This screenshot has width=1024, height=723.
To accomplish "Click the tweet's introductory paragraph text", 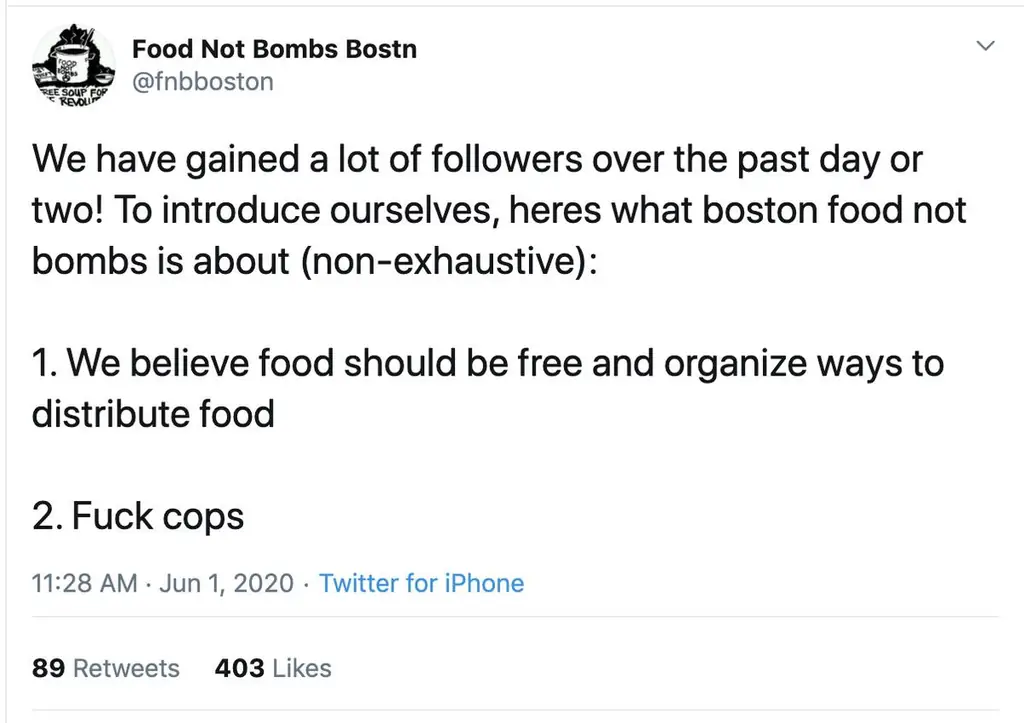I will coord(499,210).
